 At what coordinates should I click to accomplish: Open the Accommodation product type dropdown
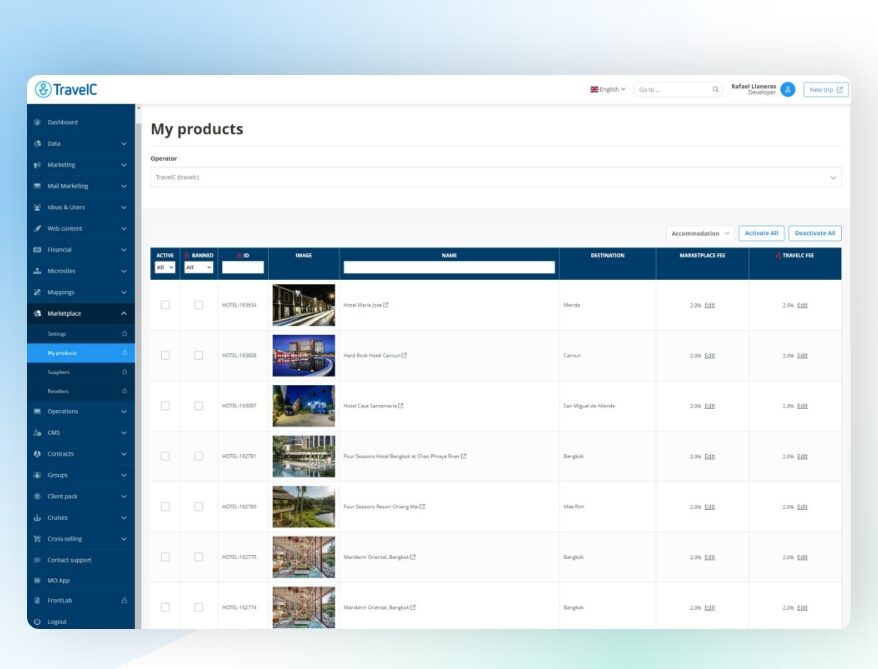pos(700,233)
